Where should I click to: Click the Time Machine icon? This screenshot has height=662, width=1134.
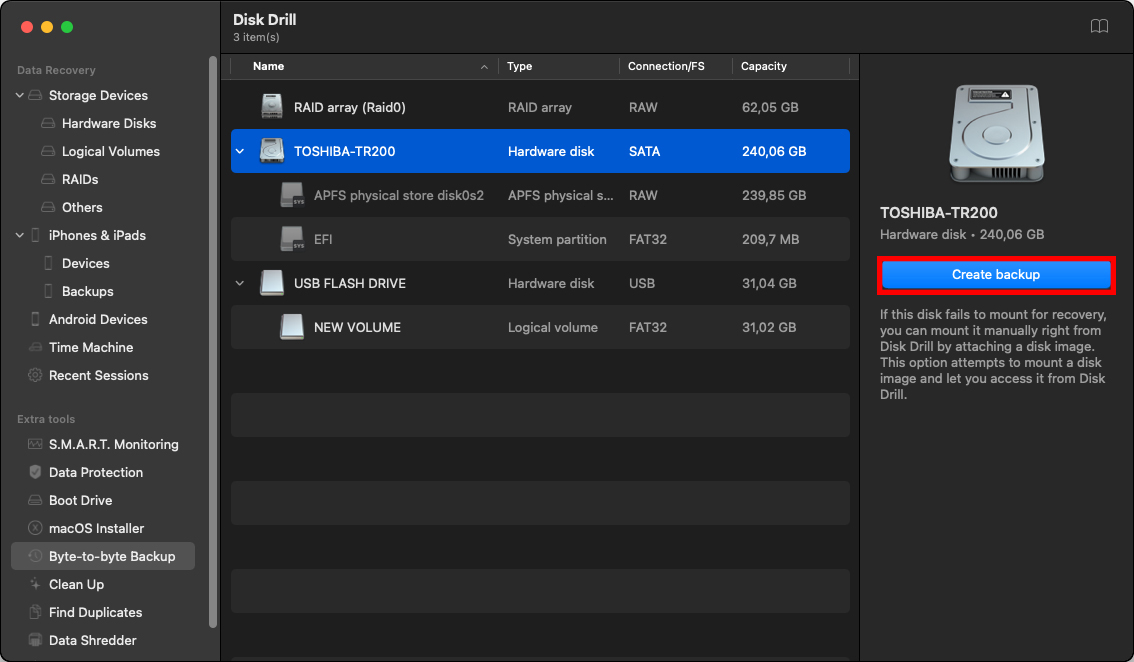click(x=35, y=347)
